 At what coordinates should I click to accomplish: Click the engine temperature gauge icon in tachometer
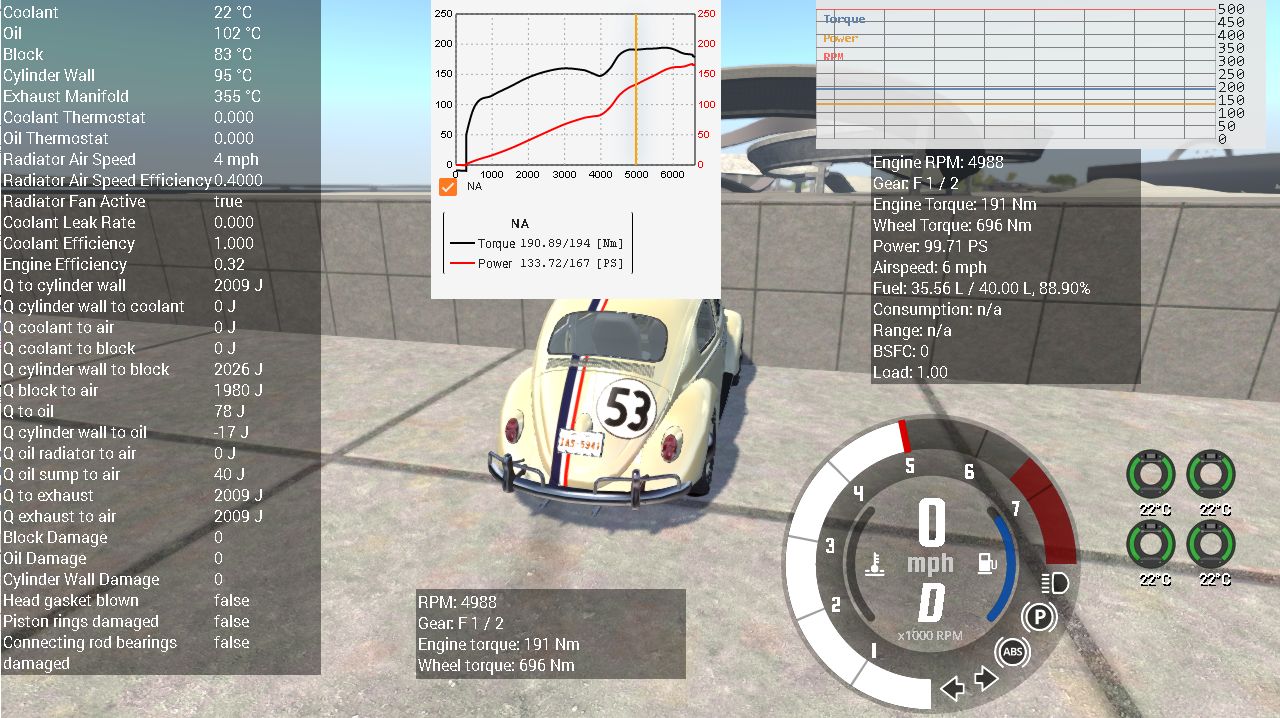tap(875, 565)
